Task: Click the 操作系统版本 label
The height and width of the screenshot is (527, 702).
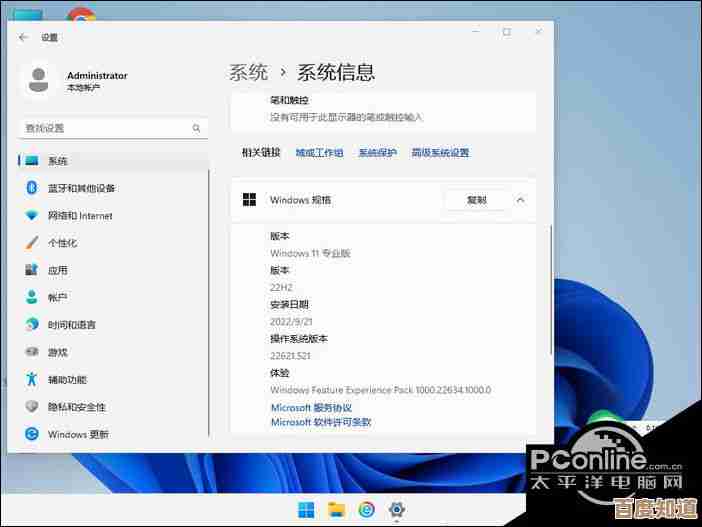Action: pyautogui.click(x=299, y=339)
